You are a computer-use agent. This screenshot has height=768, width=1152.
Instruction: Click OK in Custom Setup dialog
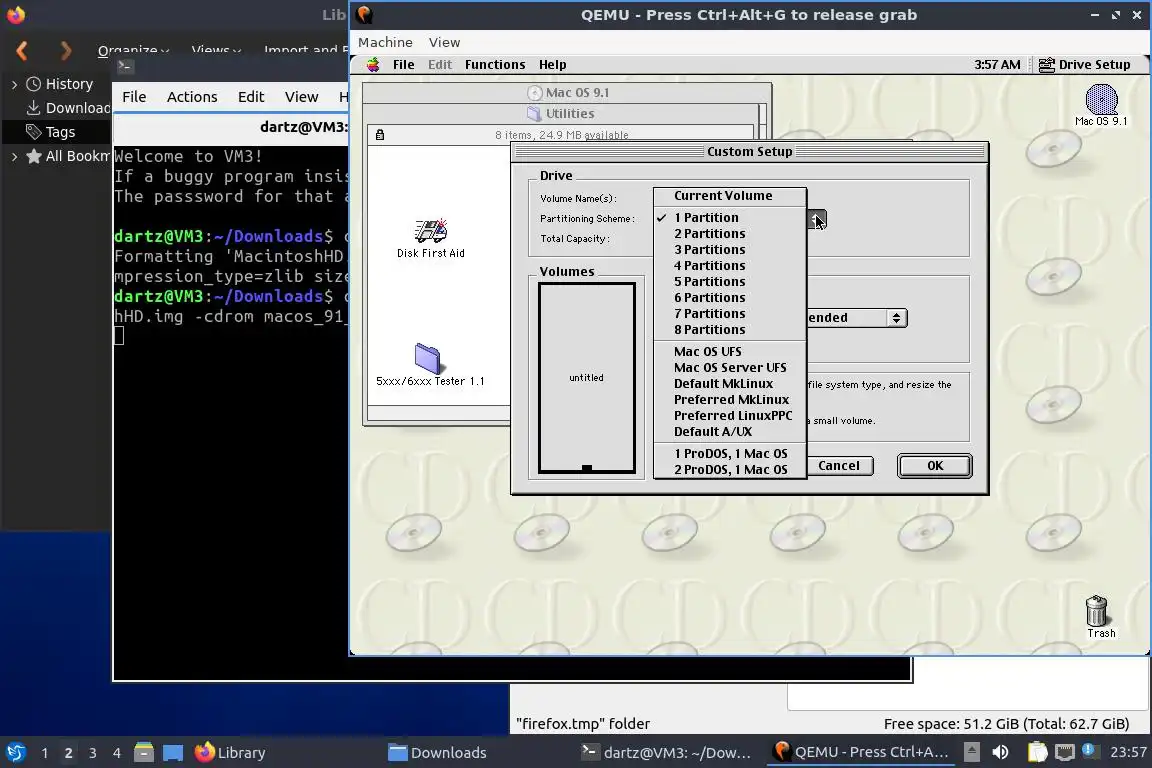coord(935,466)
